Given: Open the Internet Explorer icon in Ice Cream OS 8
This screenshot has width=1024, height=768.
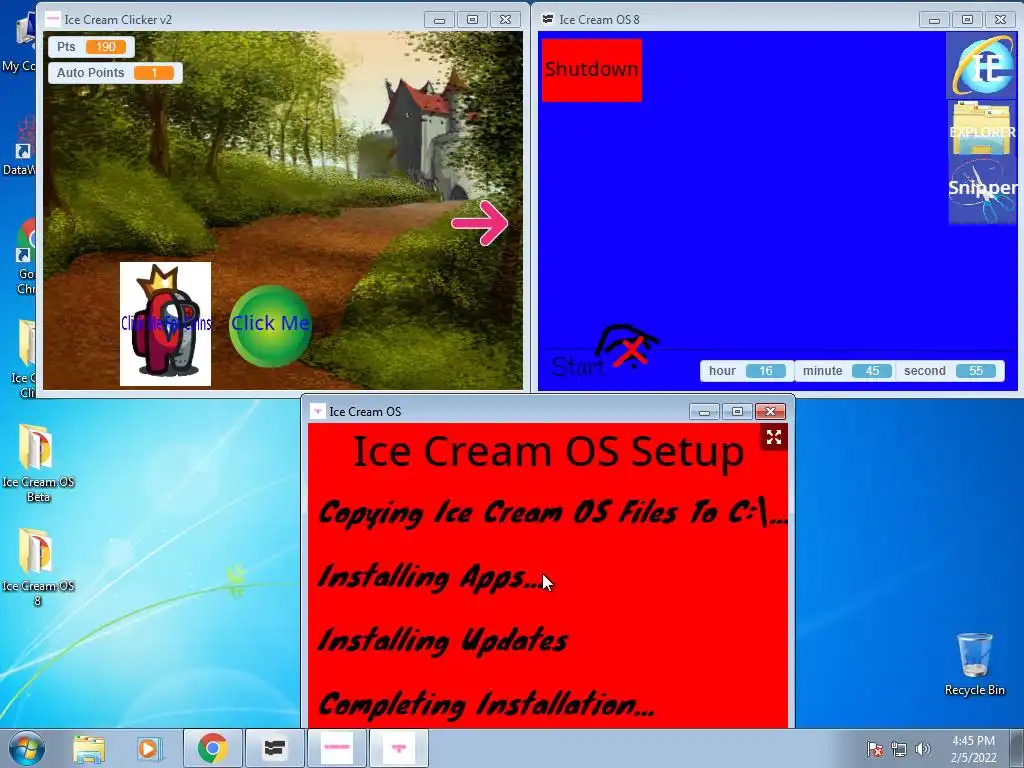Looking at the screenshot, I should tap(982, 67).
